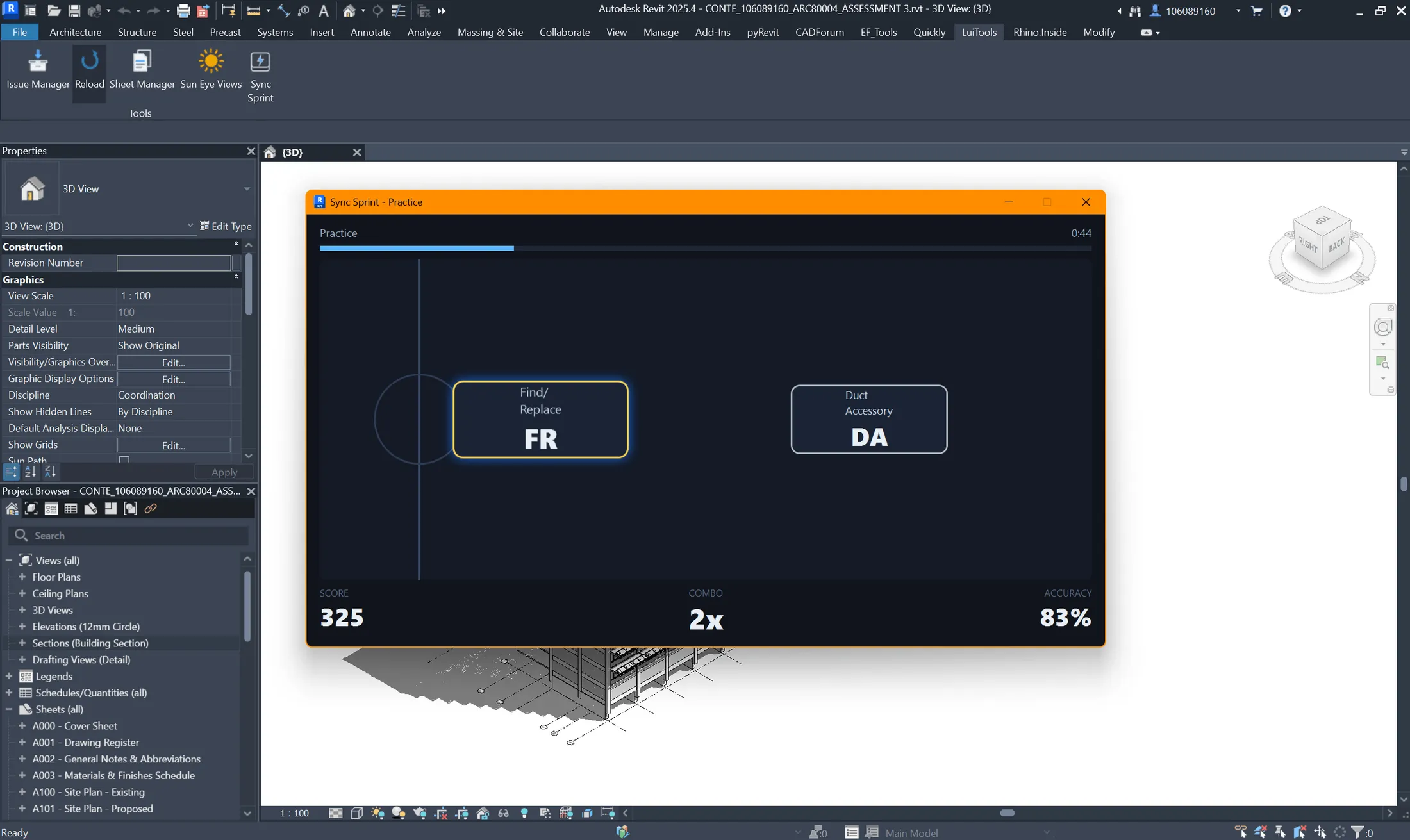Switch to the Annotate ribbon tab
Viewport: 1410px width, 840px height.
click(370, 32)
